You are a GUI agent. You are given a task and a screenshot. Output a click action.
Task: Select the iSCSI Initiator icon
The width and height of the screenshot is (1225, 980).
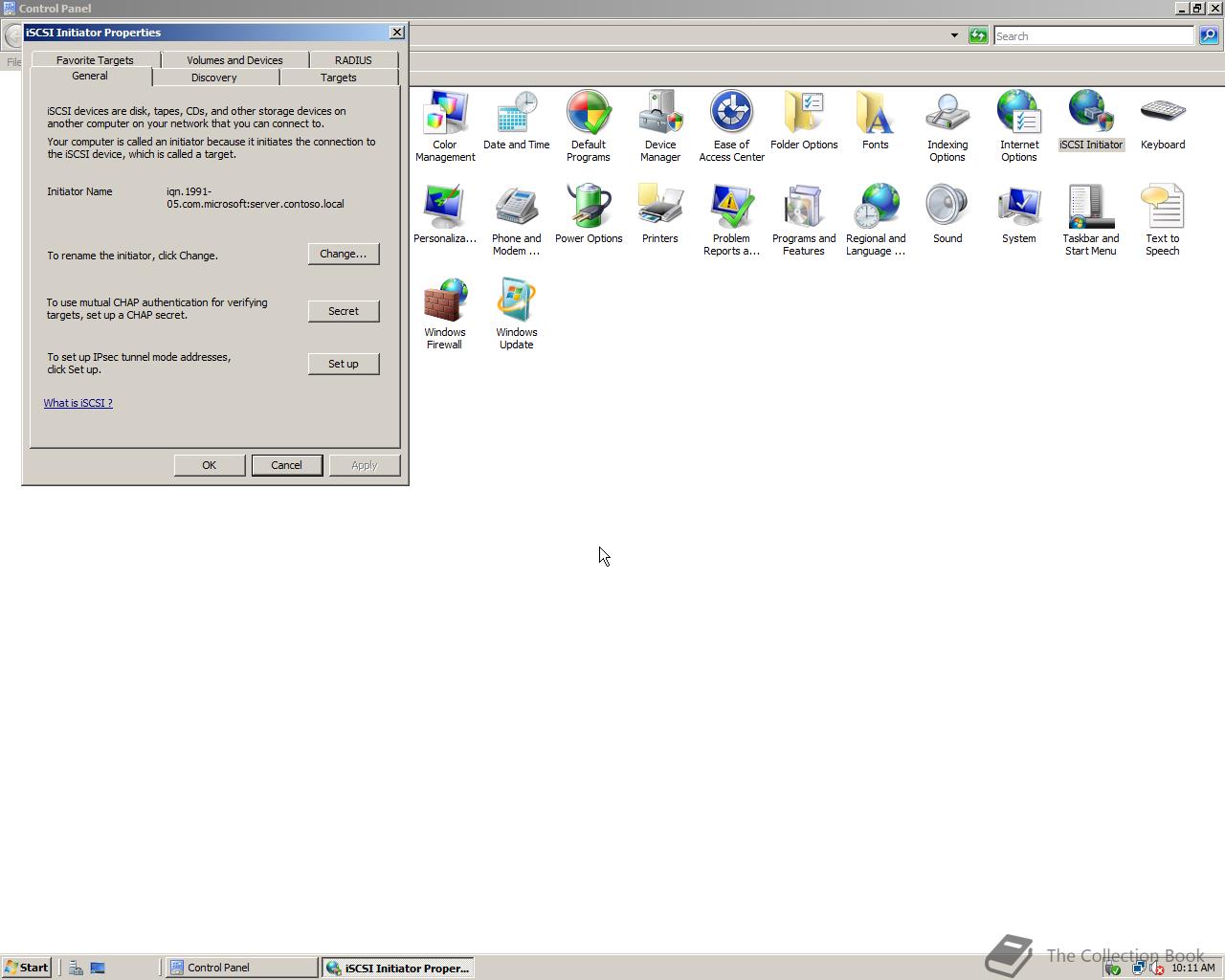(1091, 121)
